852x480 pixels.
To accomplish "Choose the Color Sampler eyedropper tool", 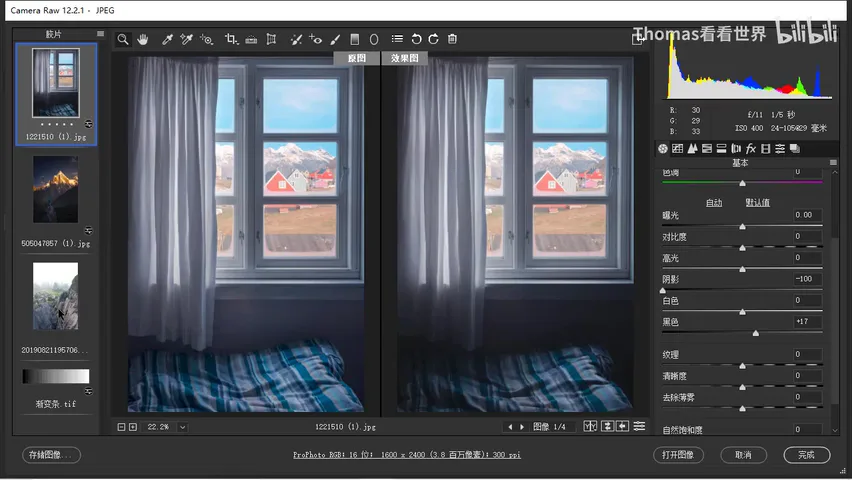I will [186, 39].
